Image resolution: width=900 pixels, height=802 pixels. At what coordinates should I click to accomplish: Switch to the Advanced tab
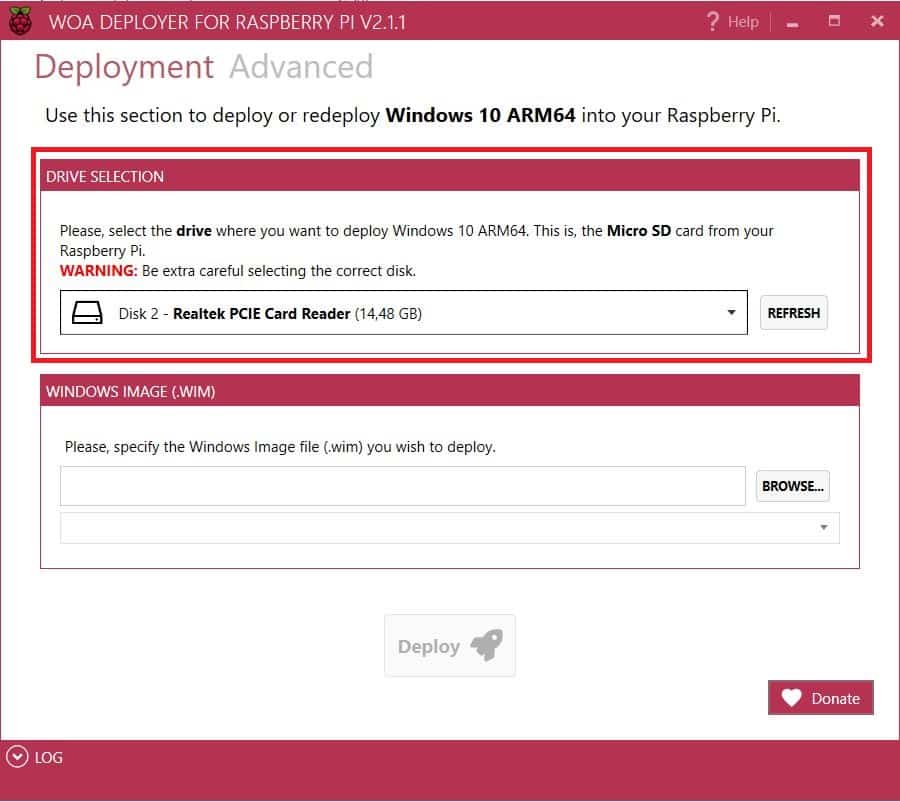[301, 67]
